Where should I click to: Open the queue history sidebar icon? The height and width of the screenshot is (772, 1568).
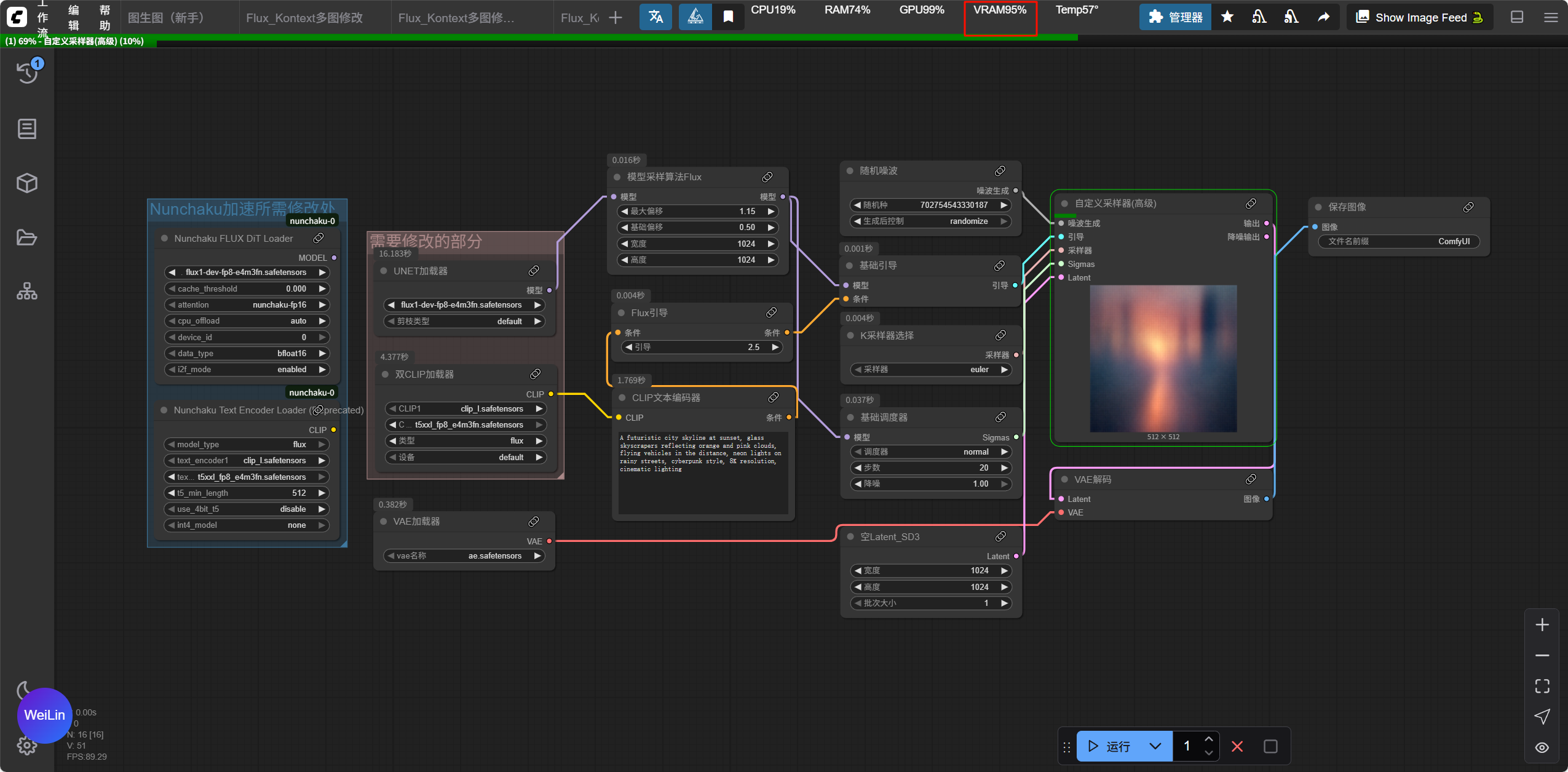tap(27, 72)
